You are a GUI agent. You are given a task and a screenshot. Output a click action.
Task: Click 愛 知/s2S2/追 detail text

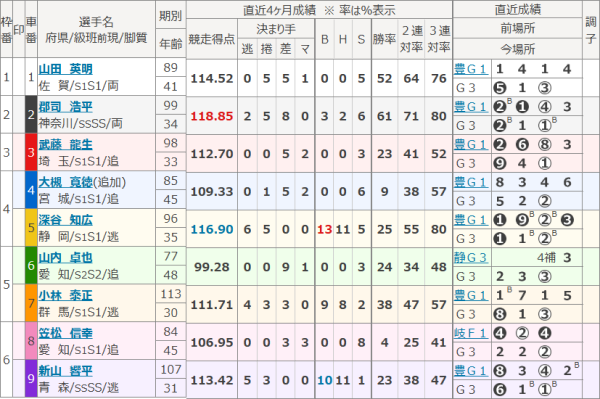point(78,274)
